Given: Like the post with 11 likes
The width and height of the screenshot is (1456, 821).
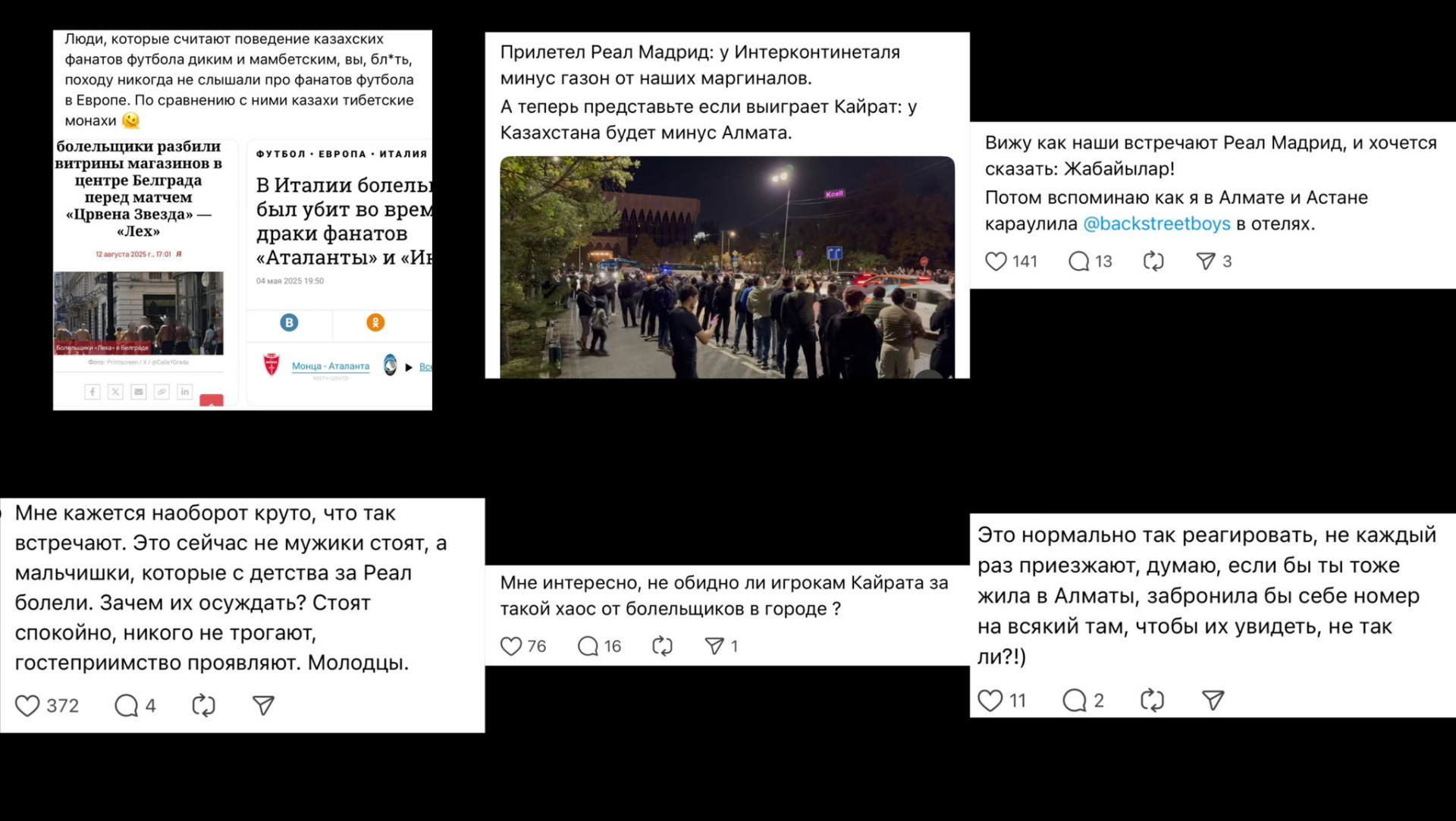Looking at the screenshot, I should (990, 700).
